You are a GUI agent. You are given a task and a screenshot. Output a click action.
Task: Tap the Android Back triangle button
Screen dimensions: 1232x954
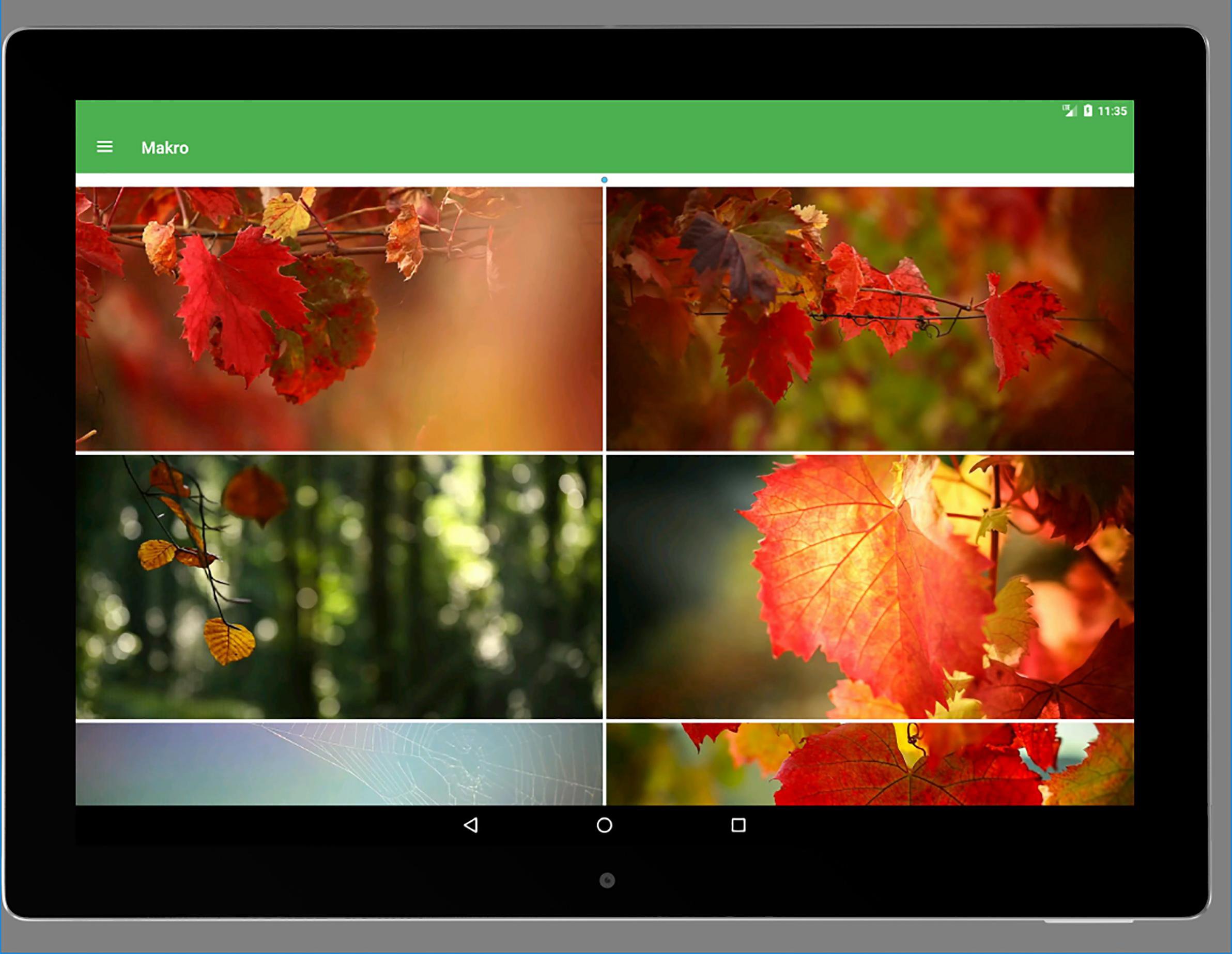[x=471, y=825]
